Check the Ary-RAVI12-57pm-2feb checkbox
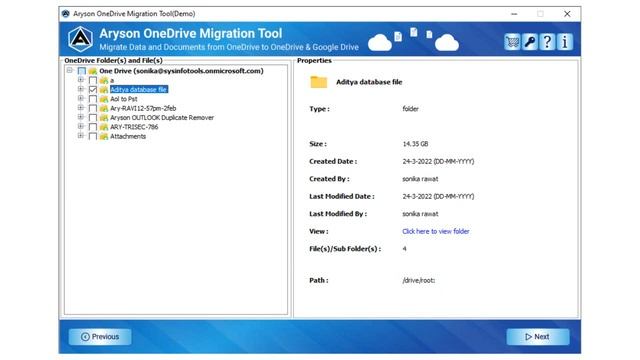This screenshot has width=640, height=360. pyautogui.click(x=93, y=108)
